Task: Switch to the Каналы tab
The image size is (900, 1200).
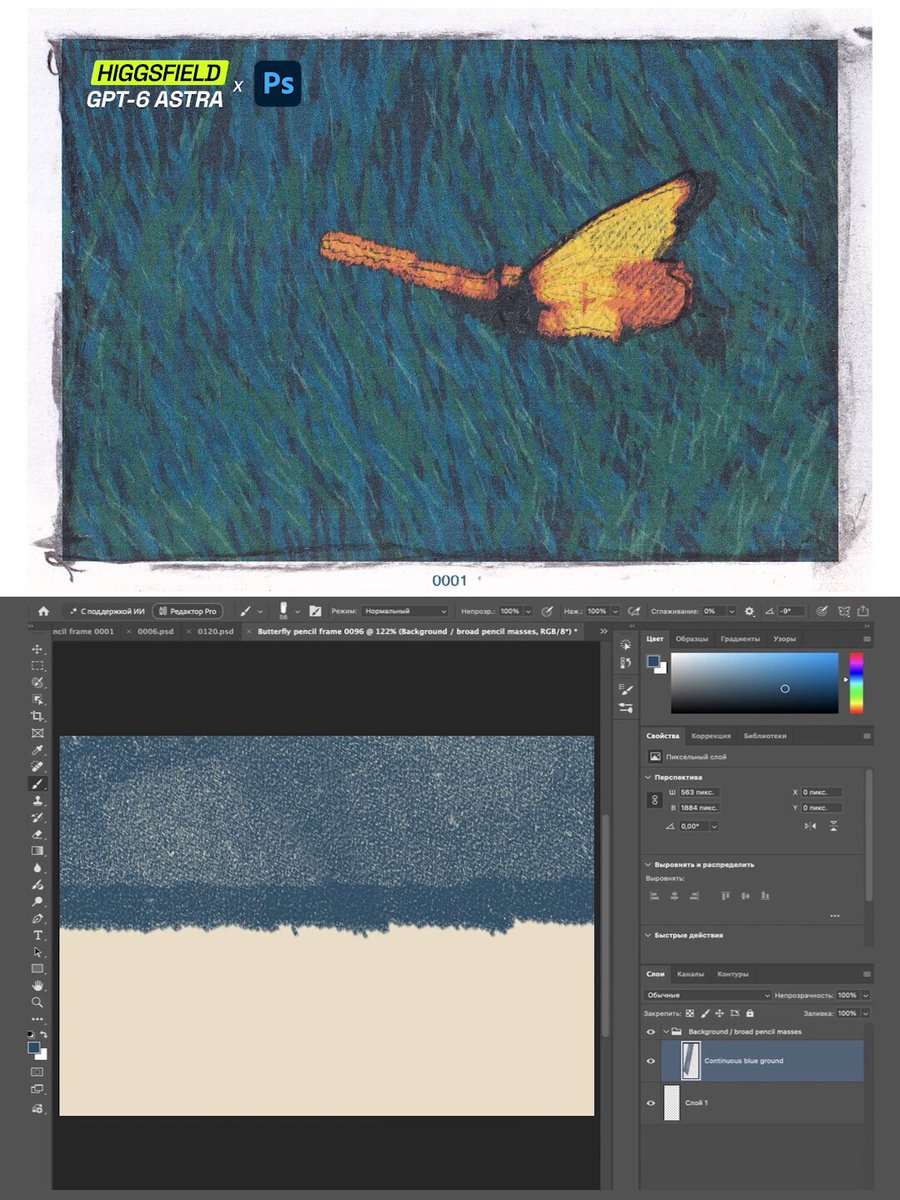Action: coord(691,974)
